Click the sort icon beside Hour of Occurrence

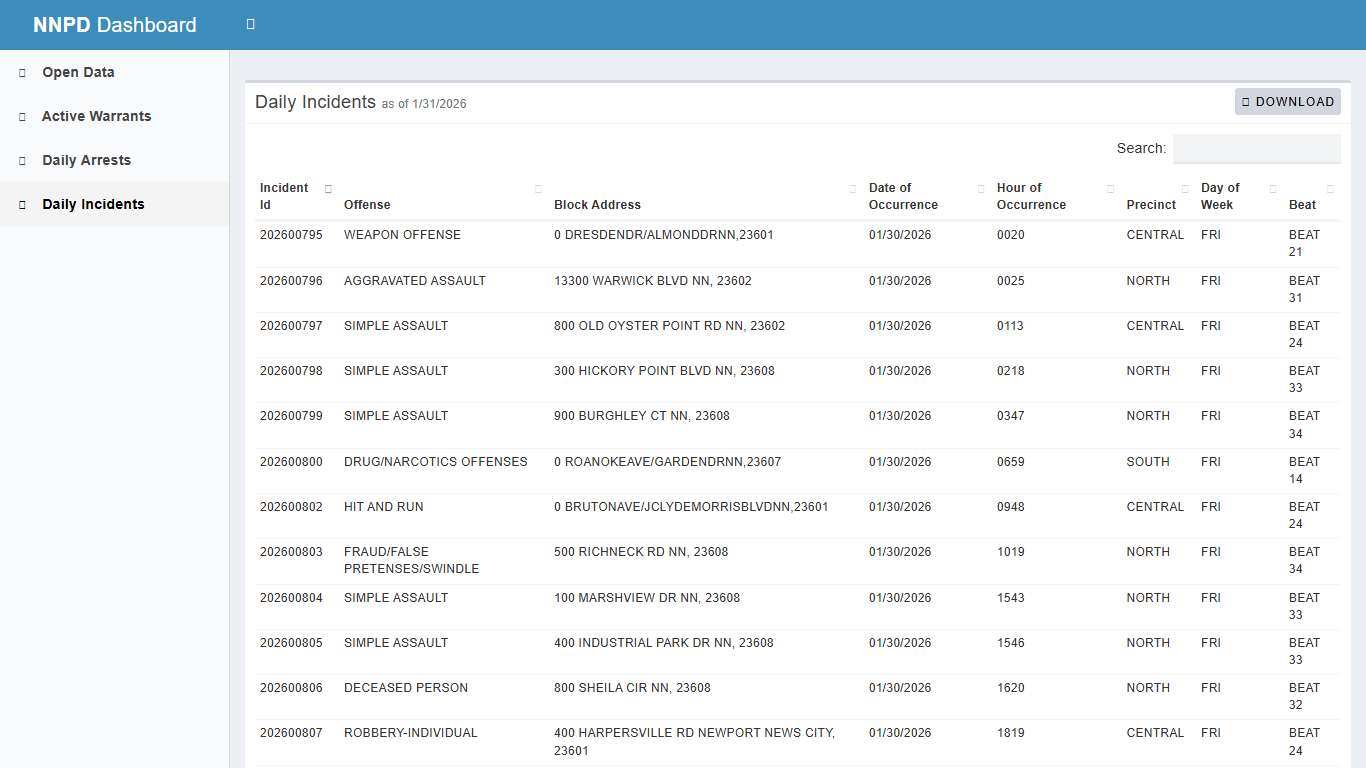pyautogui.click(x=1109, y=188)
